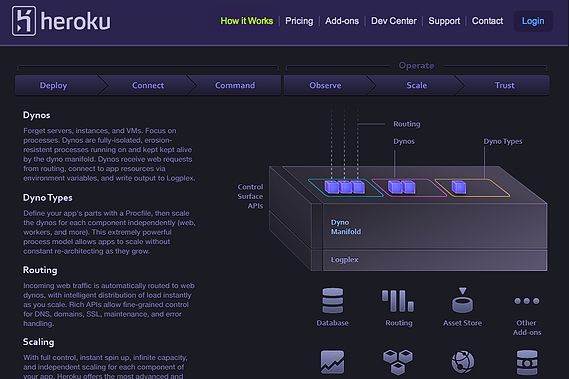The image size is (569, 379).
Task: Go to the Pricing page
Action: (299, 21)
